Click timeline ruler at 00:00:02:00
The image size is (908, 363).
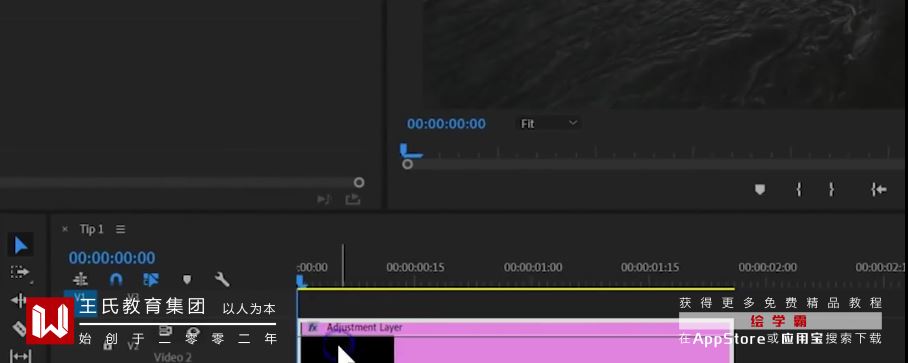coord(767,267)
